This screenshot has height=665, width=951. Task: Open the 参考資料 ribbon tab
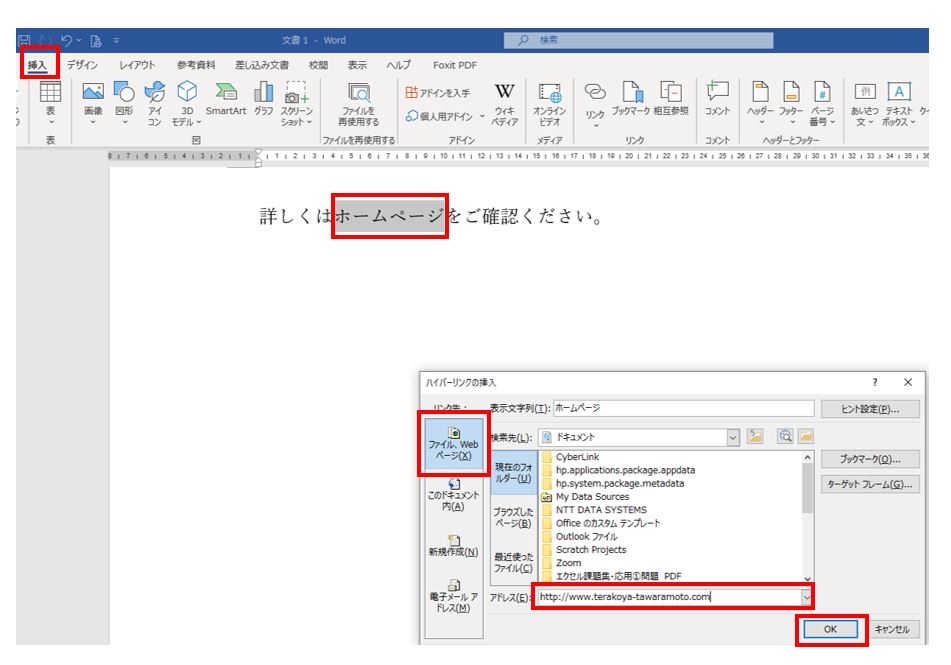[196, 65]
